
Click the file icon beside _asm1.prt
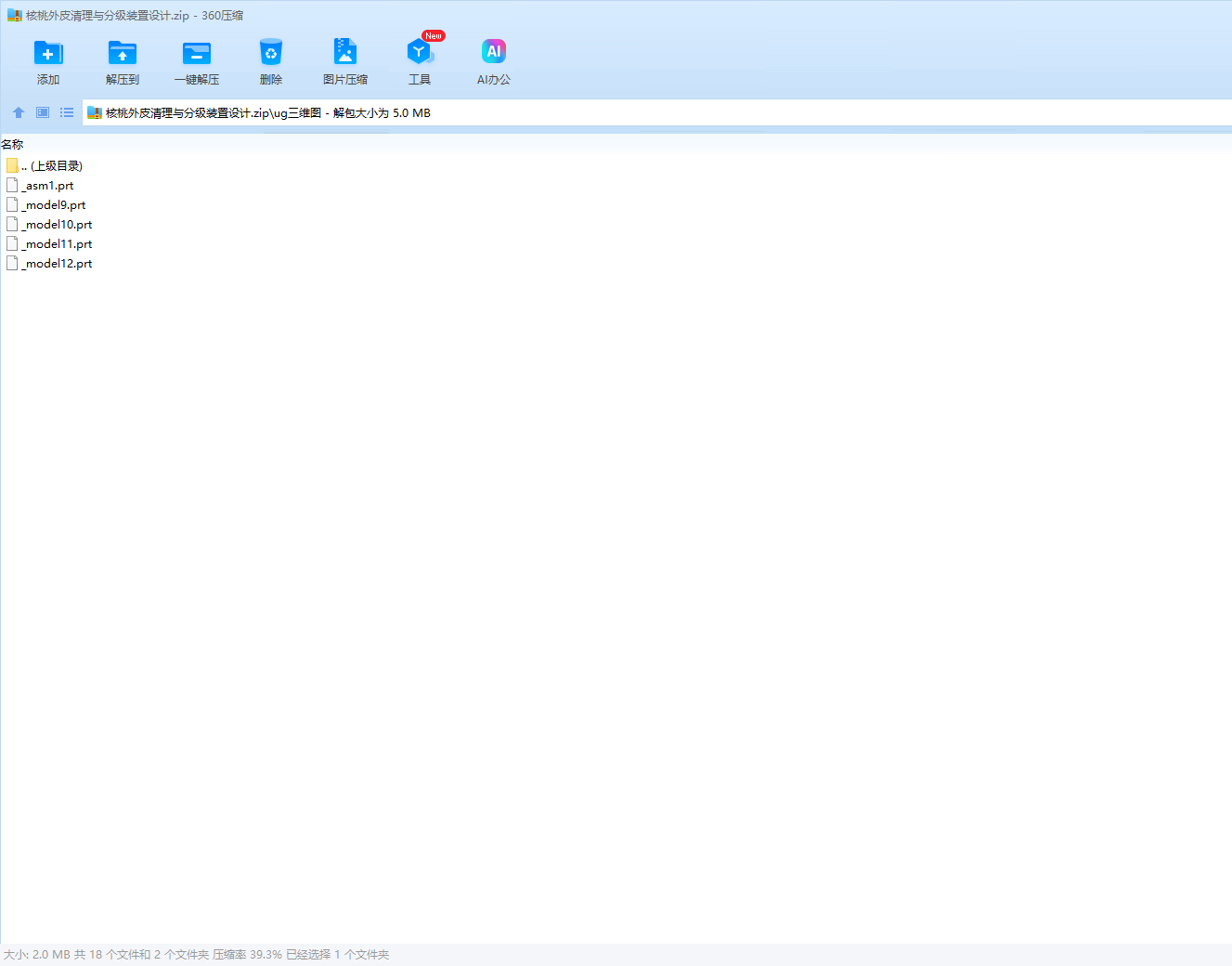pyautogui.click(x=12, y=185)
